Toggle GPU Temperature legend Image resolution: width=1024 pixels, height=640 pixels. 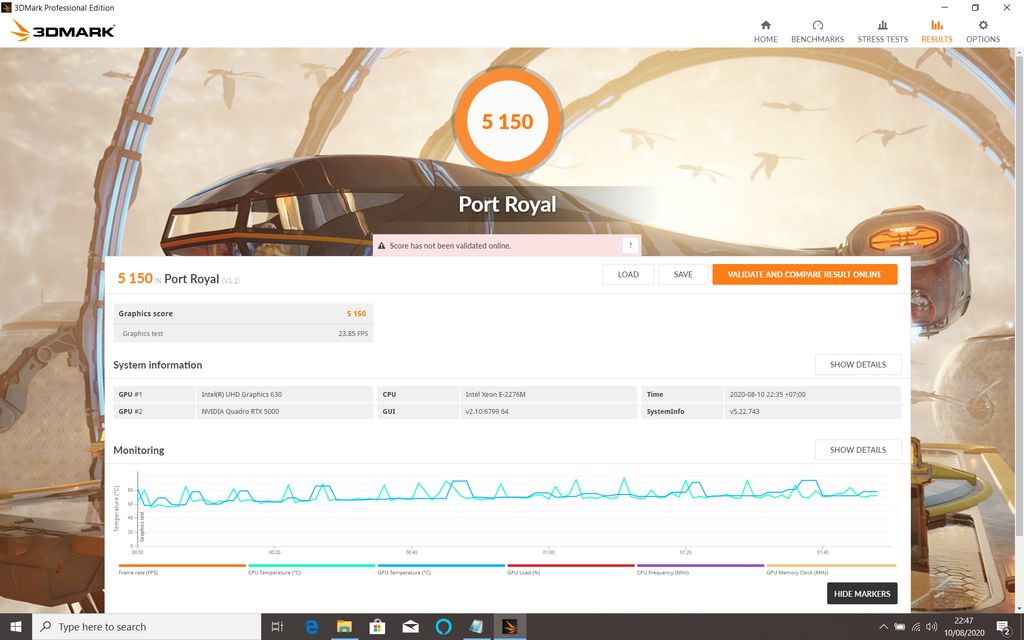[x=441, y=569]
